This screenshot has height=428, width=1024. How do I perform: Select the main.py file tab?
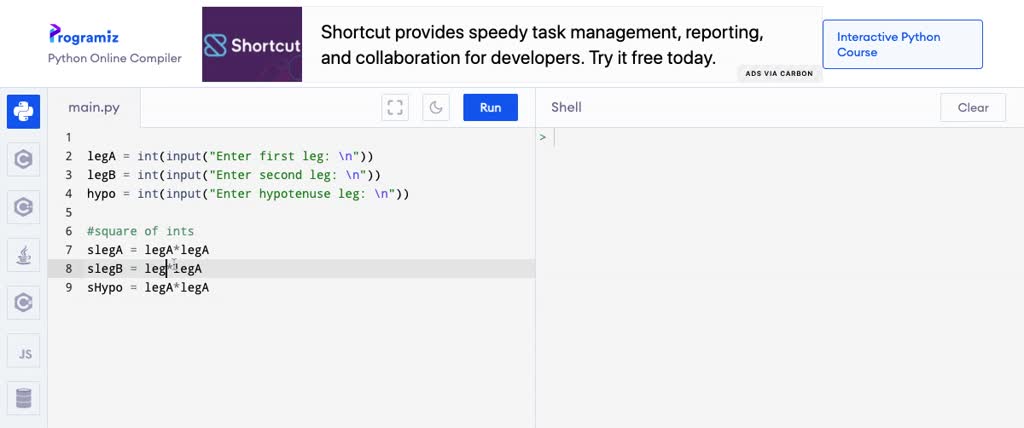(x=94, y=108)
